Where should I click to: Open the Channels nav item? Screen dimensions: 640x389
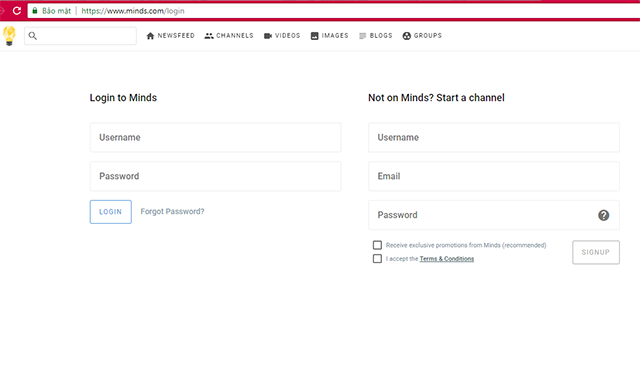(x=229, y=36)
